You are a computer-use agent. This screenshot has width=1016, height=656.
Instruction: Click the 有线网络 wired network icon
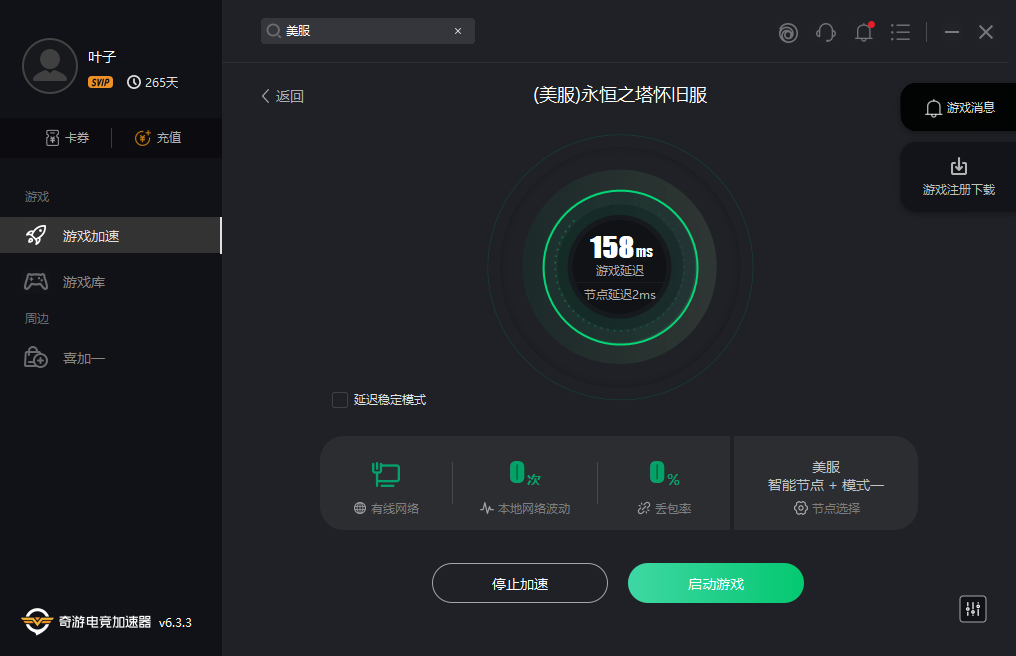tap(386, 474)
